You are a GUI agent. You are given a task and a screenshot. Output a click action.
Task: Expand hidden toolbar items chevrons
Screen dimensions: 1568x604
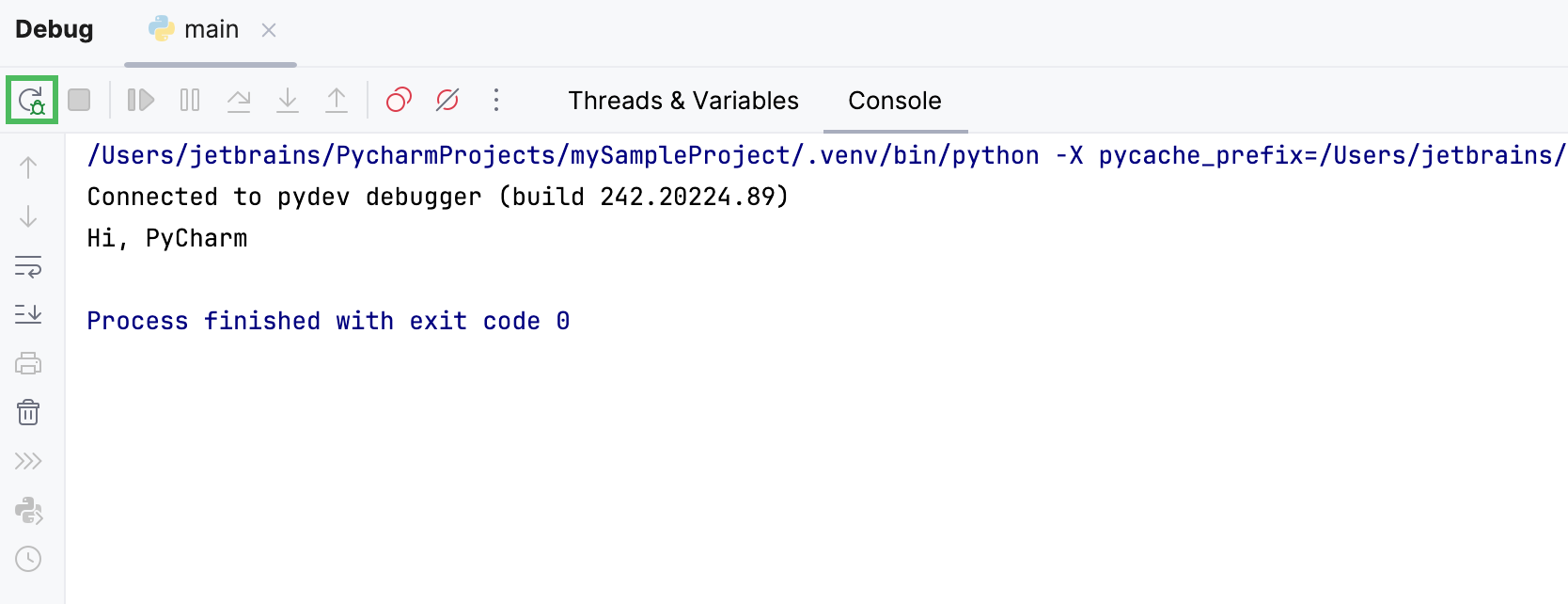coord(28,461)
